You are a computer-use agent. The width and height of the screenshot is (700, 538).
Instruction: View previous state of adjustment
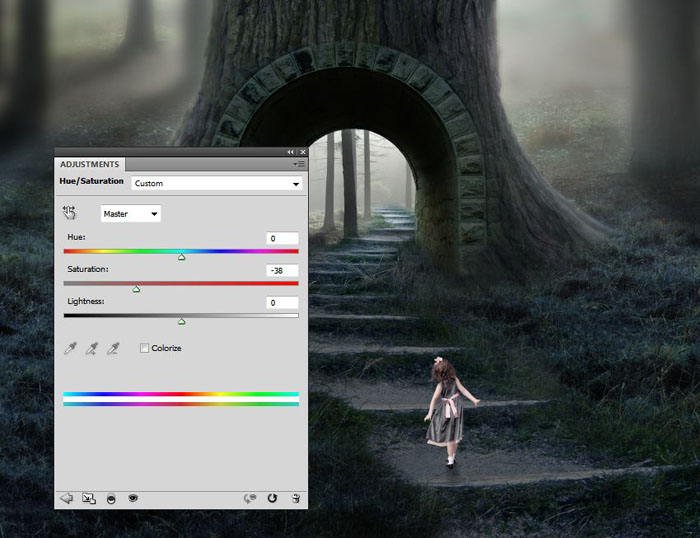(x=251, y=497)
